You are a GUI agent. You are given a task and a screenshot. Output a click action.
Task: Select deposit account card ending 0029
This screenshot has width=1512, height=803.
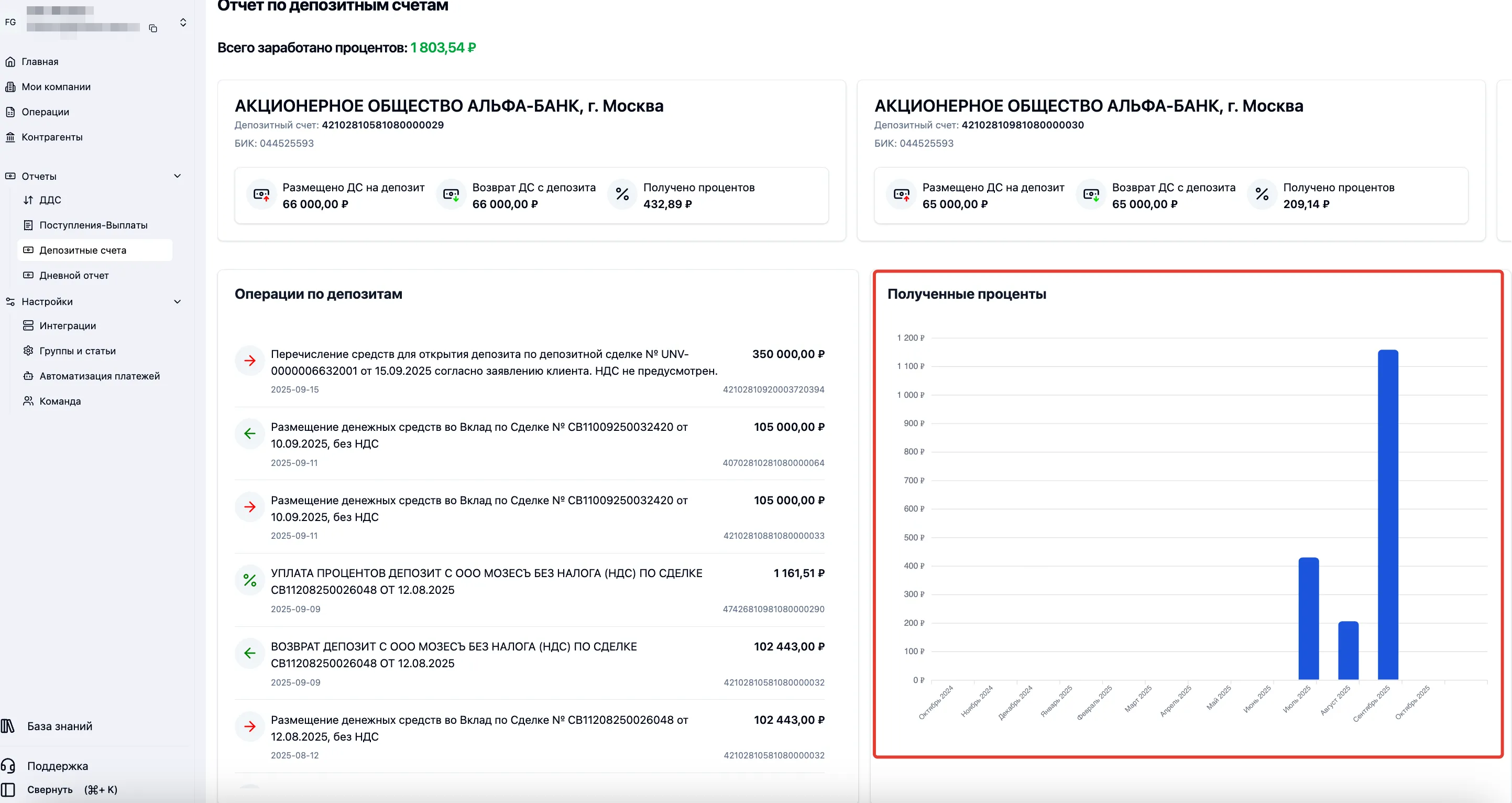coord(531,160)
